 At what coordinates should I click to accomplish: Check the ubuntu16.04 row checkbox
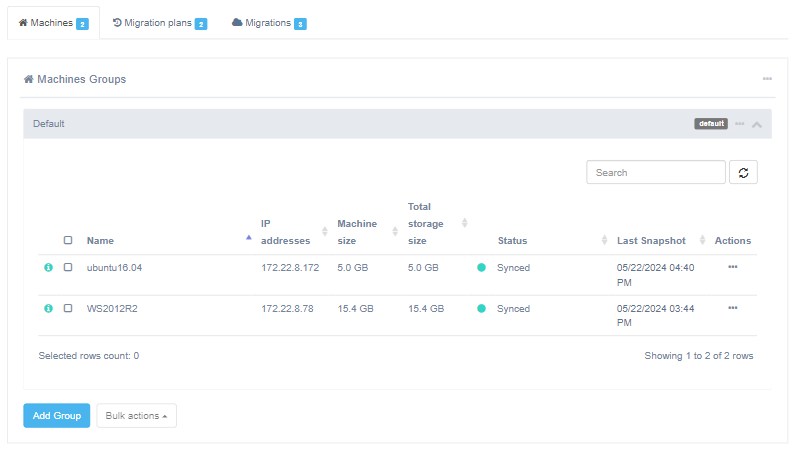pos(68,268)
